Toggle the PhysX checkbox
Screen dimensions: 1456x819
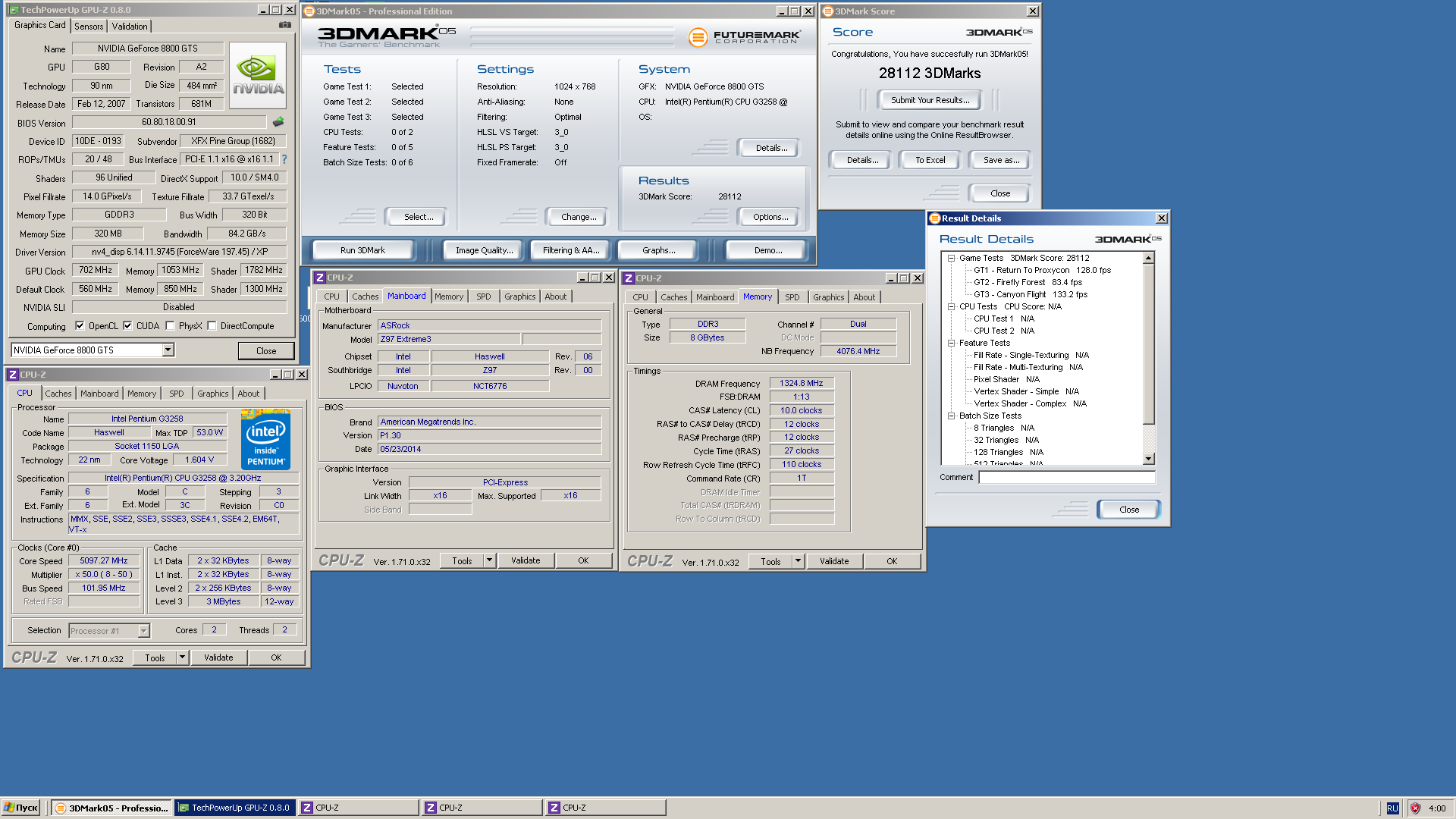tap(170, 326)
